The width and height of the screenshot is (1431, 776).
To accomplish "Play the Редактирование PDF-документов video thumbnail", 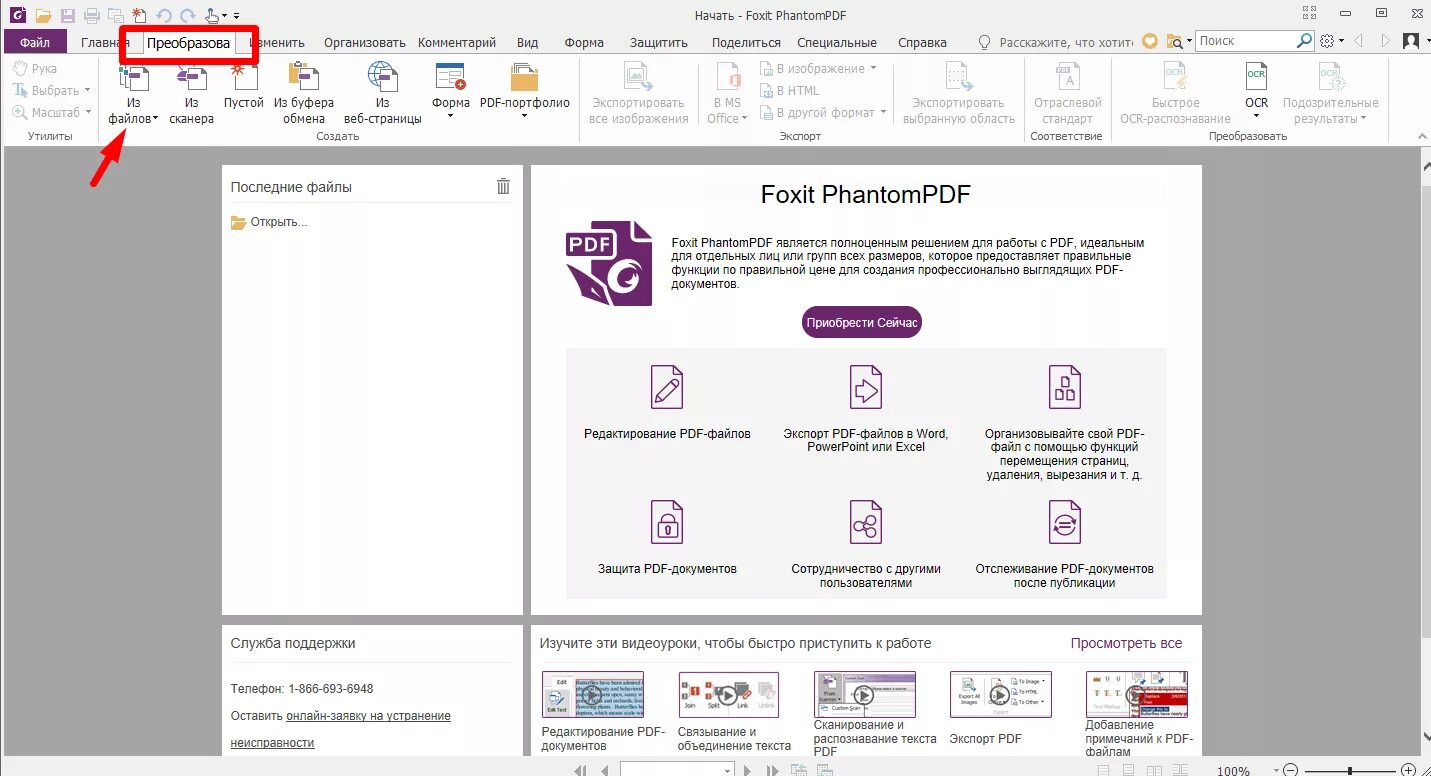I will (592, 694).
